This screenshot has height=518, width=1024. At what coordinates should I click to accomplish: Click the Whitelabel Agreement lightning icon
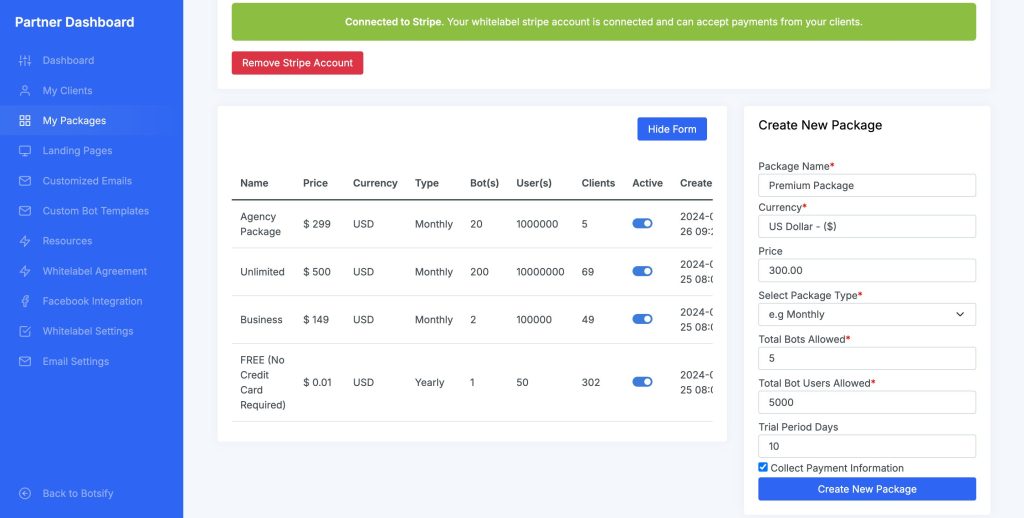pyautogui.click(x=25, y=271)
